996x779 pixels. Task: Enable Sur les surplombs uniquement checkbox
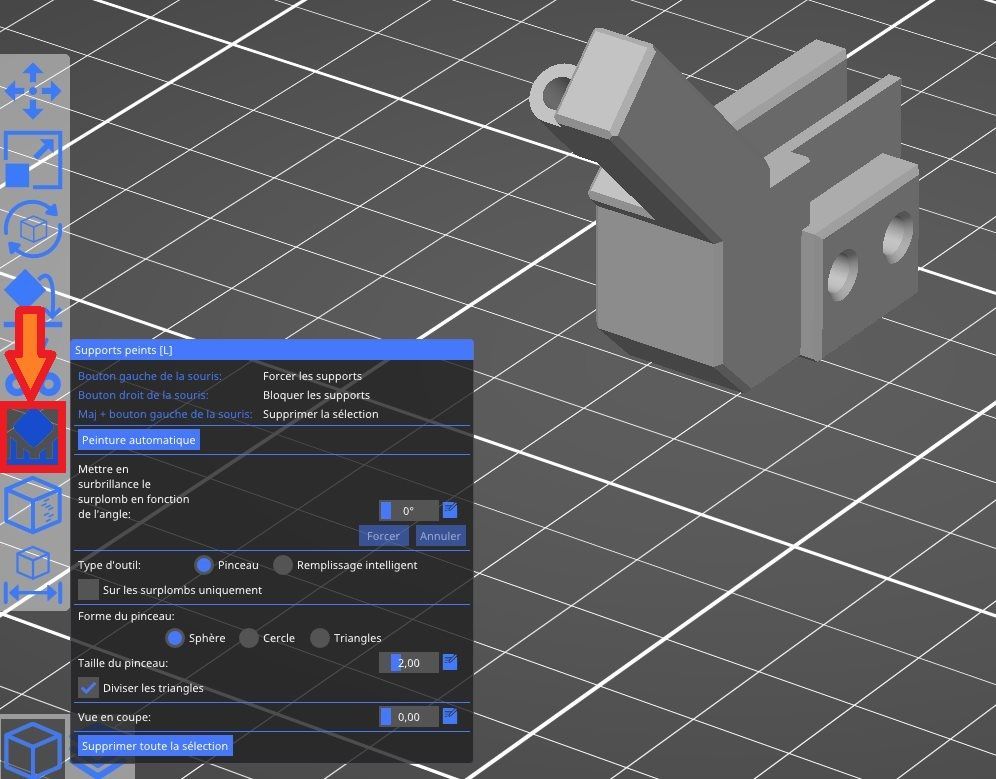pos(88,590)
